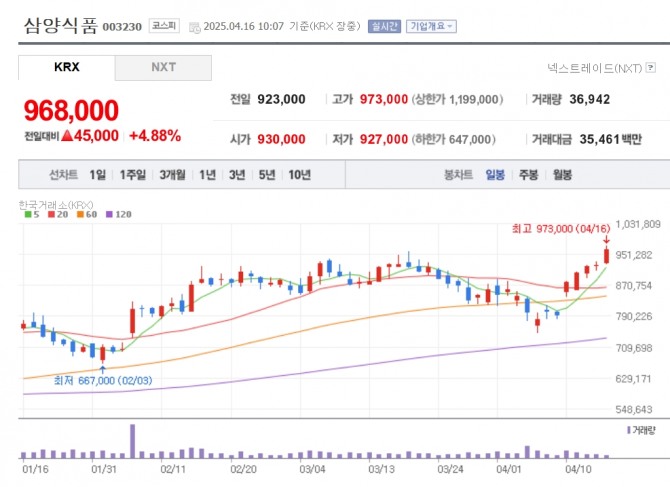
Task: Show the 3년 line chart
Action: [x=237, y=175]
